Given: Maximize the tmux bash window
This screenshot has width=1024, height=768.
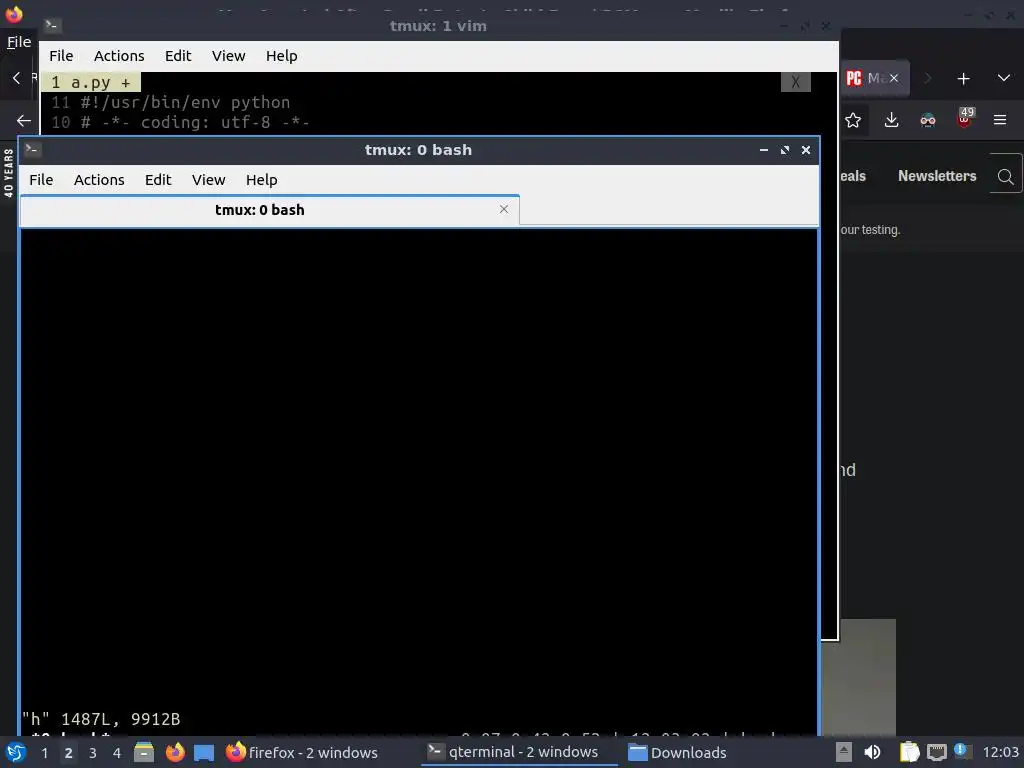Looking at the screenshot, I should [x=785, y=150].
